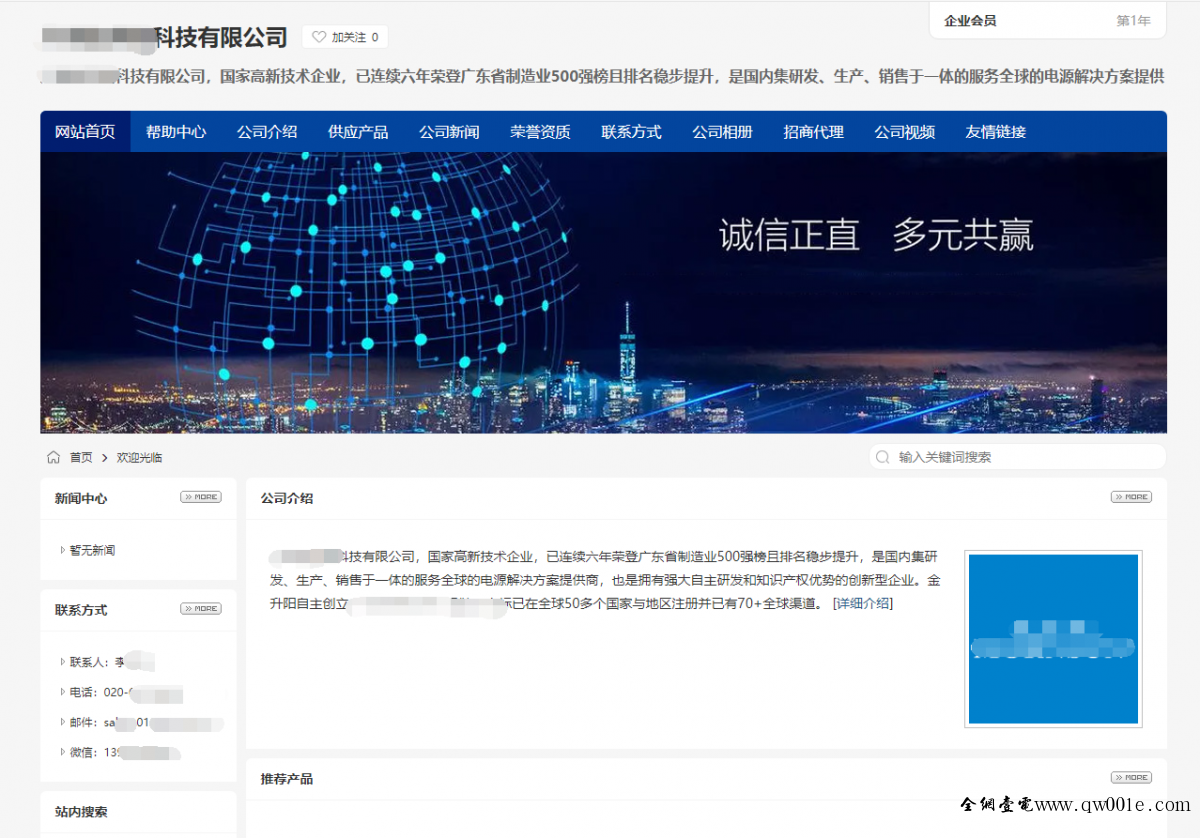This screenshot has height=838, width=1200.
Task: Open the 供应产品 navigation menu item
Action: [x=358, y=132]
